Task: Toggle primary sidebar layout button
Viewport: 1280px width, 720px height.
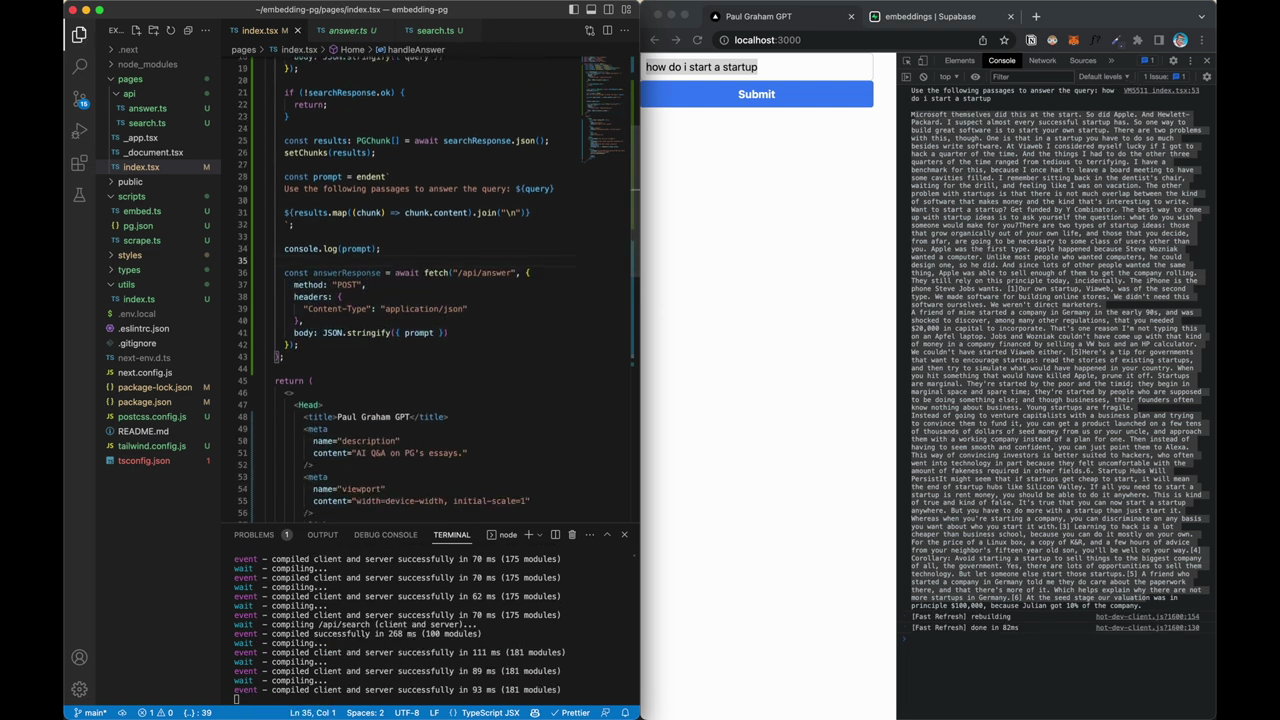Action: (574, 9)
